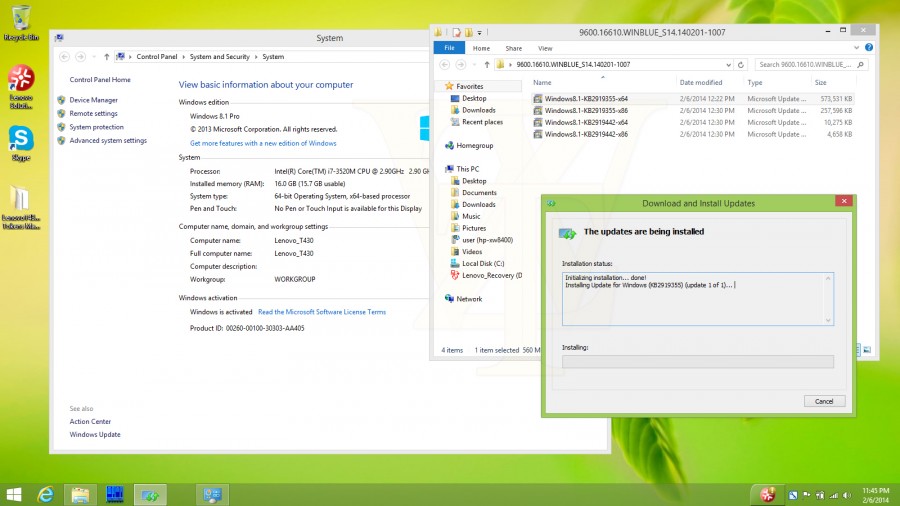Click the New Folder quick access icon
The image size is (900, 506).
coord(468,33)
